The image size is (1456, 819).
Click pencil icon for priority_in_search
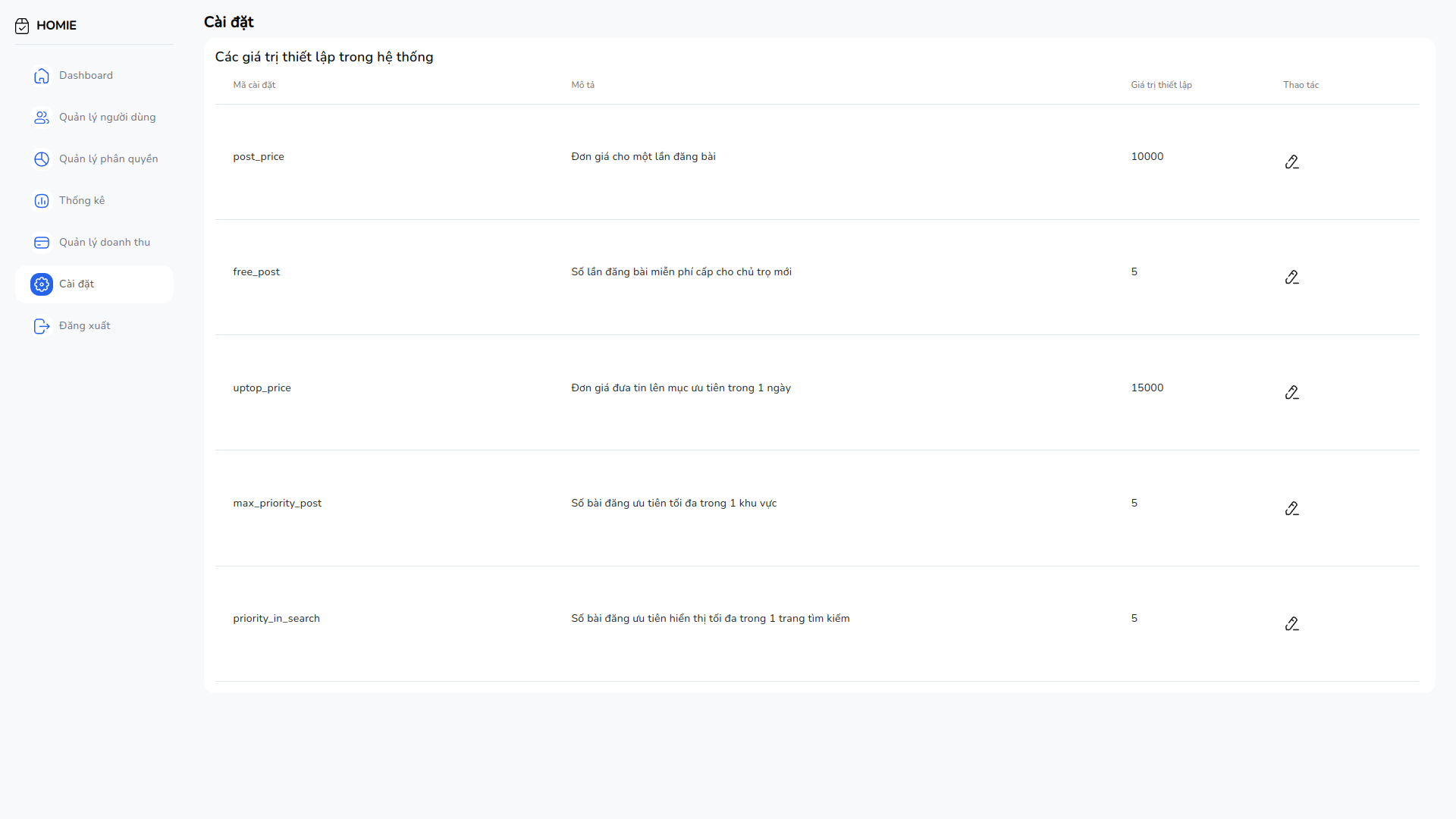point(1291,623)
